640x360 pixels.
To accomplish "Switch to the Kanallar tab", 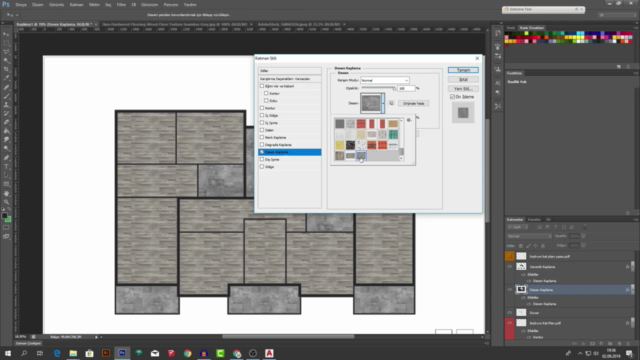I will pos(534,220).
